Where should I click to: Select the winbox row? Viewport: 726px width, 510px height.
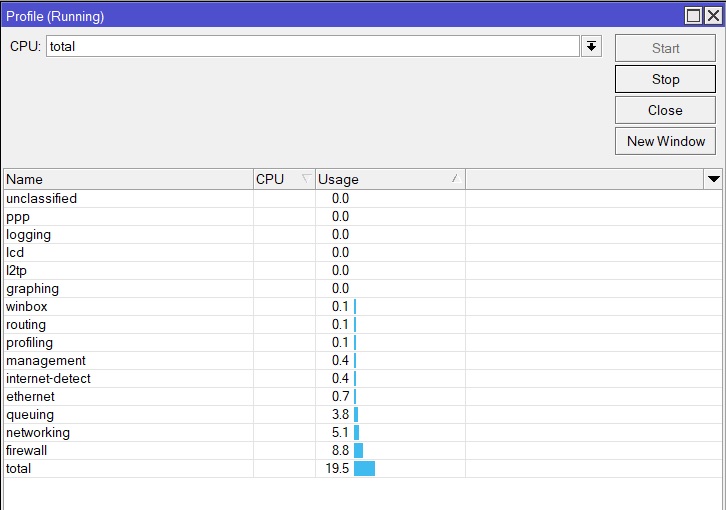click(363, 307)
